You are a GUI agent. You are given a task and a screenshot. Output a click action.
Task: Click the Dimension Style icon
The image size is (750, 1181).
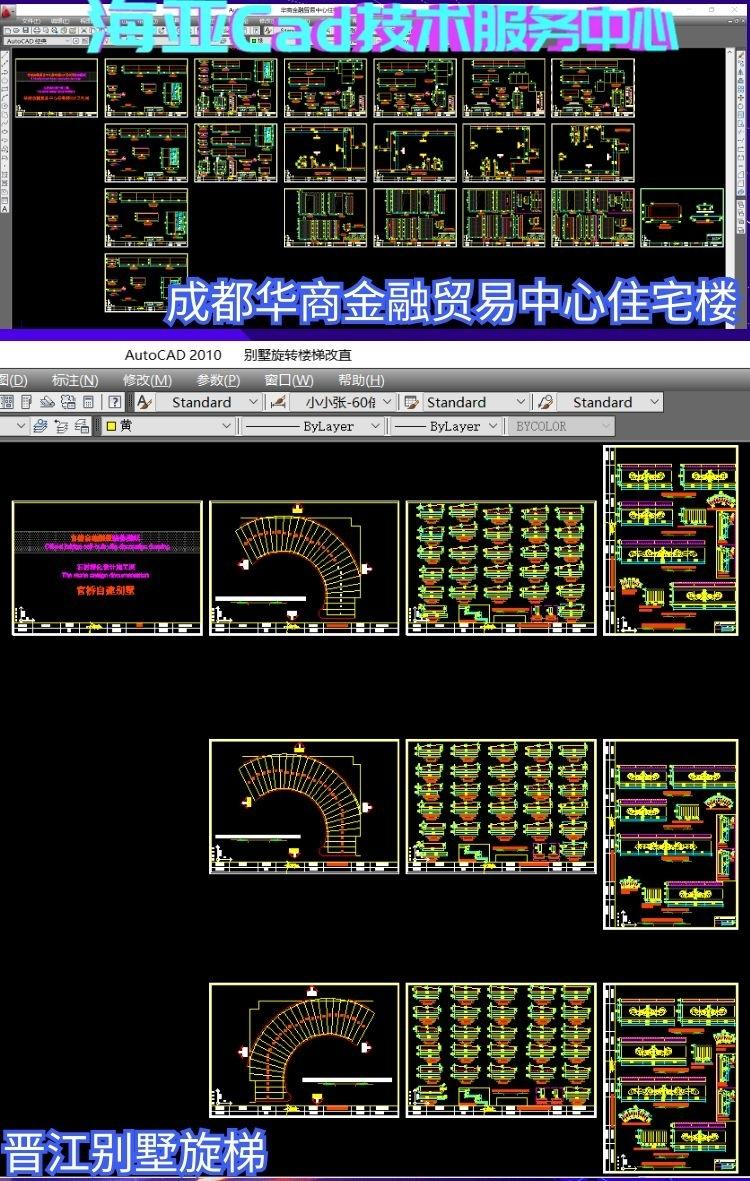(279, 402)
